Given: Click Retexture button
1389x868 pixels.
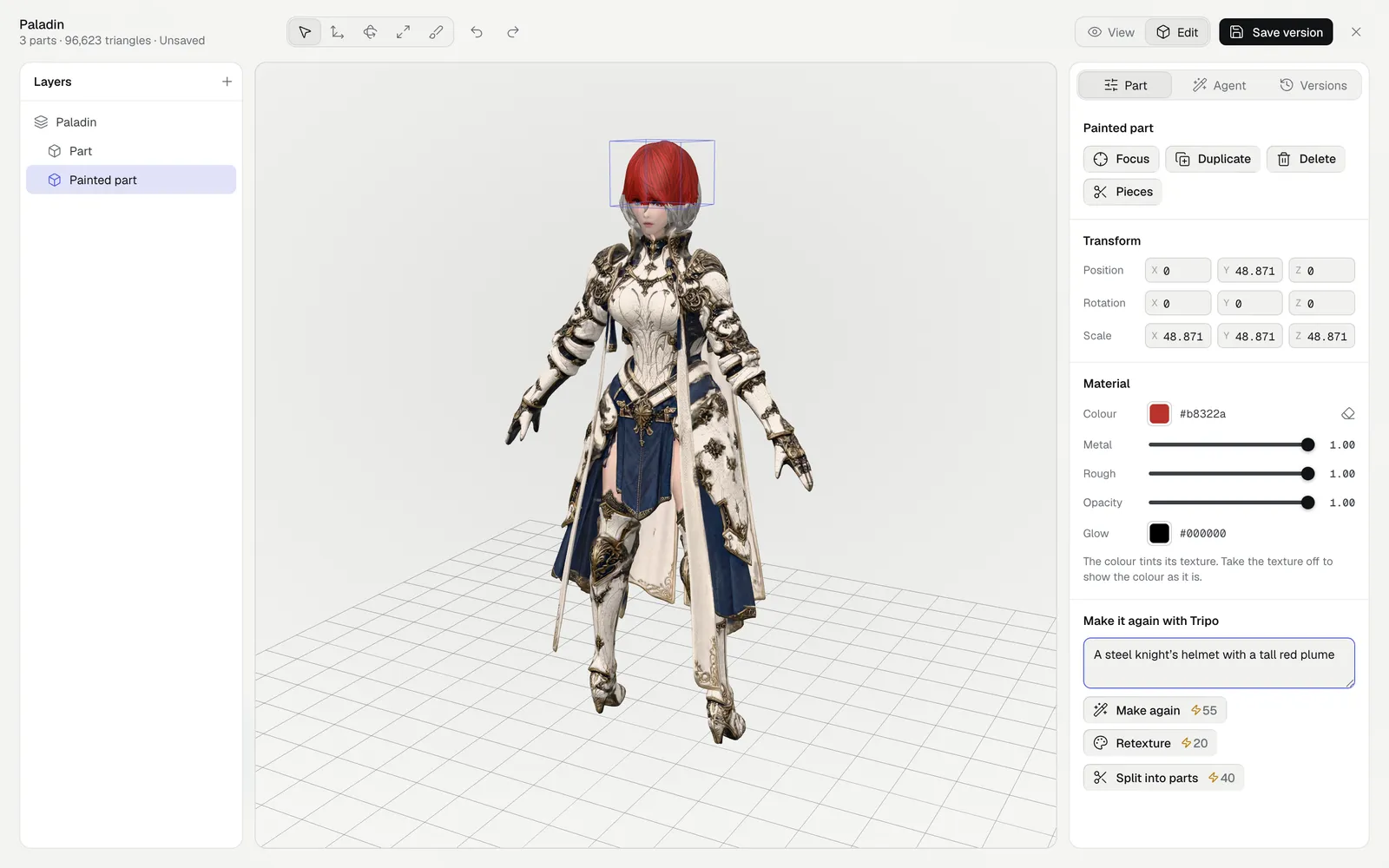Looking at the screenshot, I should click(1150, 743).
